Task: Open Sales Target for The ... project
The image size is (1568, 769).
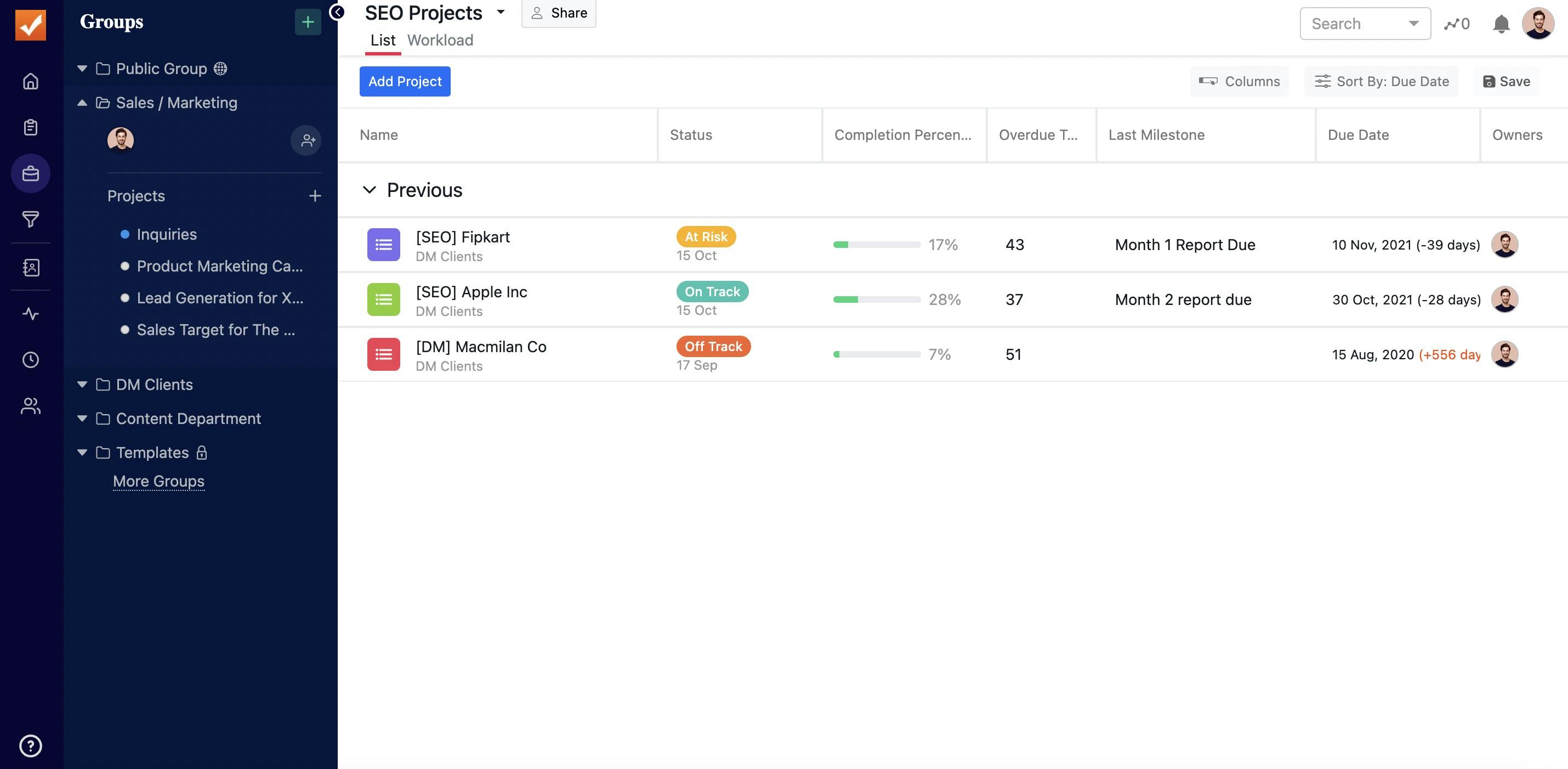Action: pos(215,330)
